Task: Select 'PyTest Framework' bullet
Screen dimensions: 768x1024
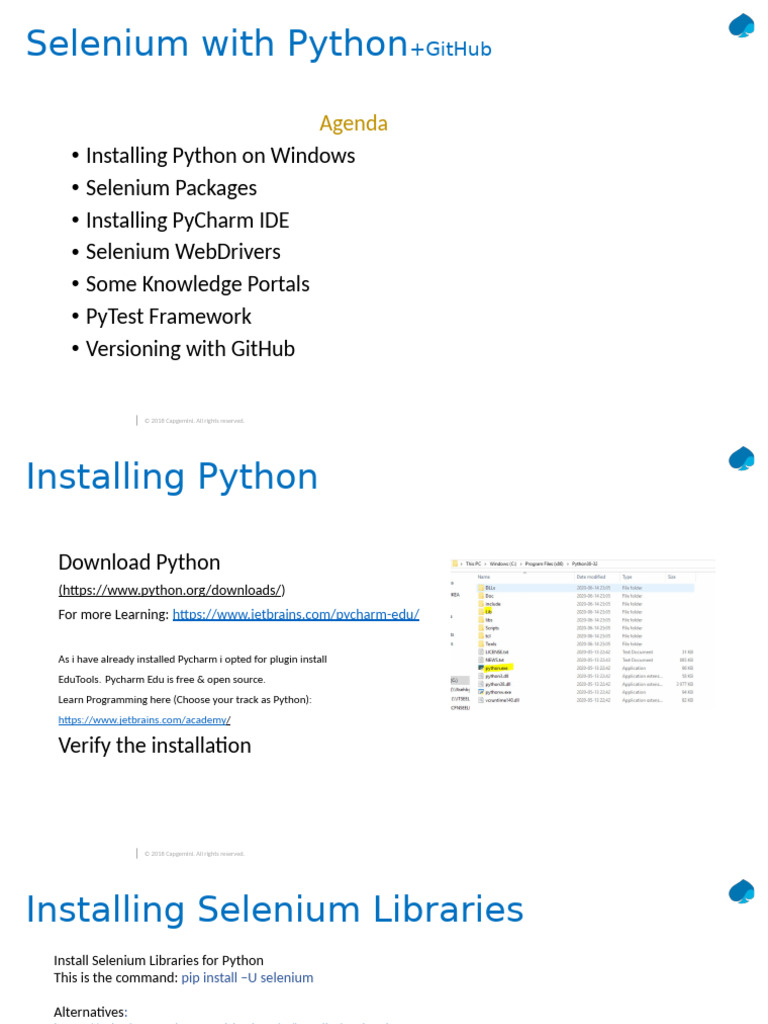Action: point(168,316)
